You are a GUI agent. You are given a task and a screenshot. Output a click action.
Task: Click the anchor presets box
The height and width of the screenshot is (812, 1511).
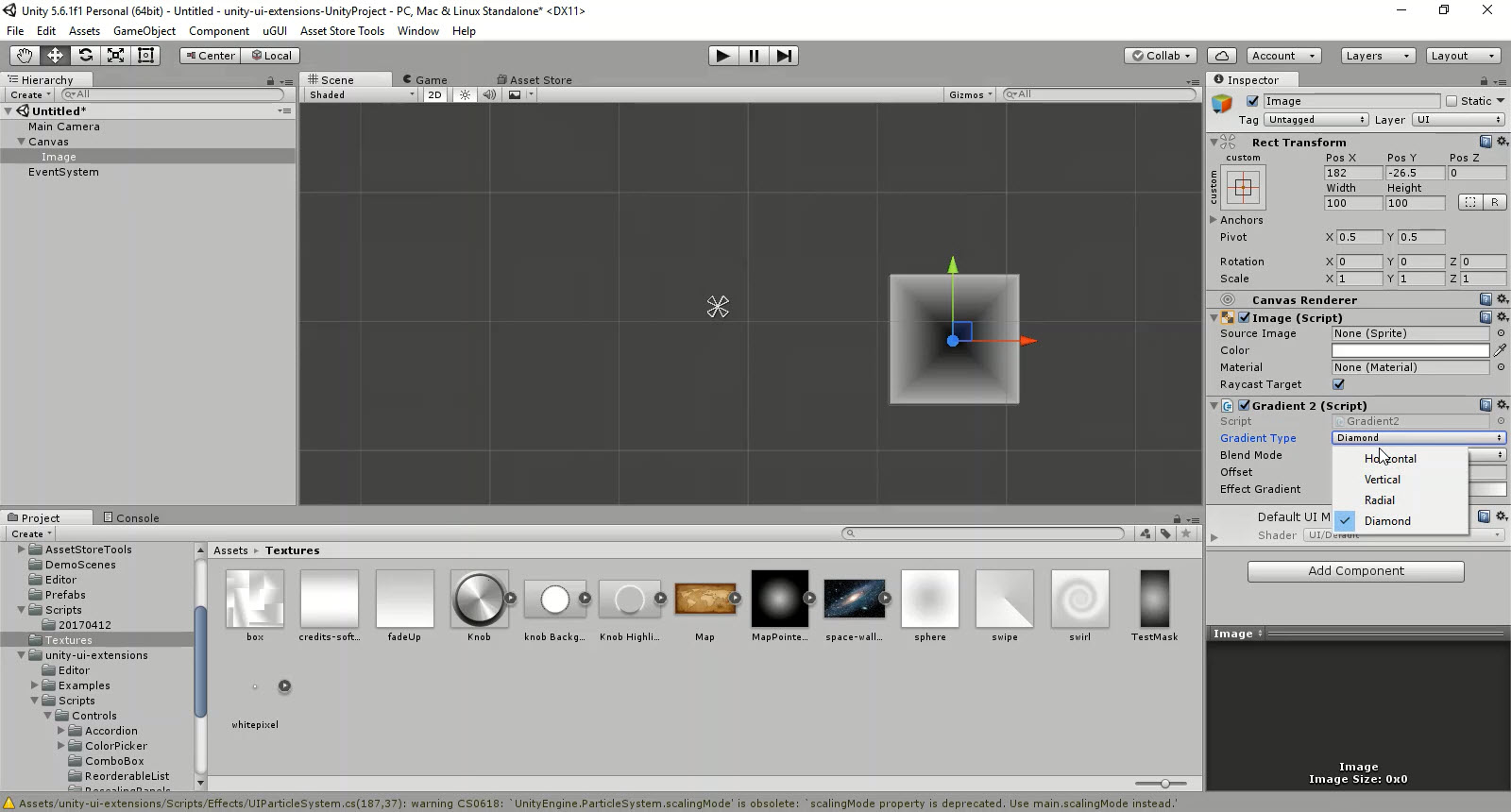(1243, 187)
